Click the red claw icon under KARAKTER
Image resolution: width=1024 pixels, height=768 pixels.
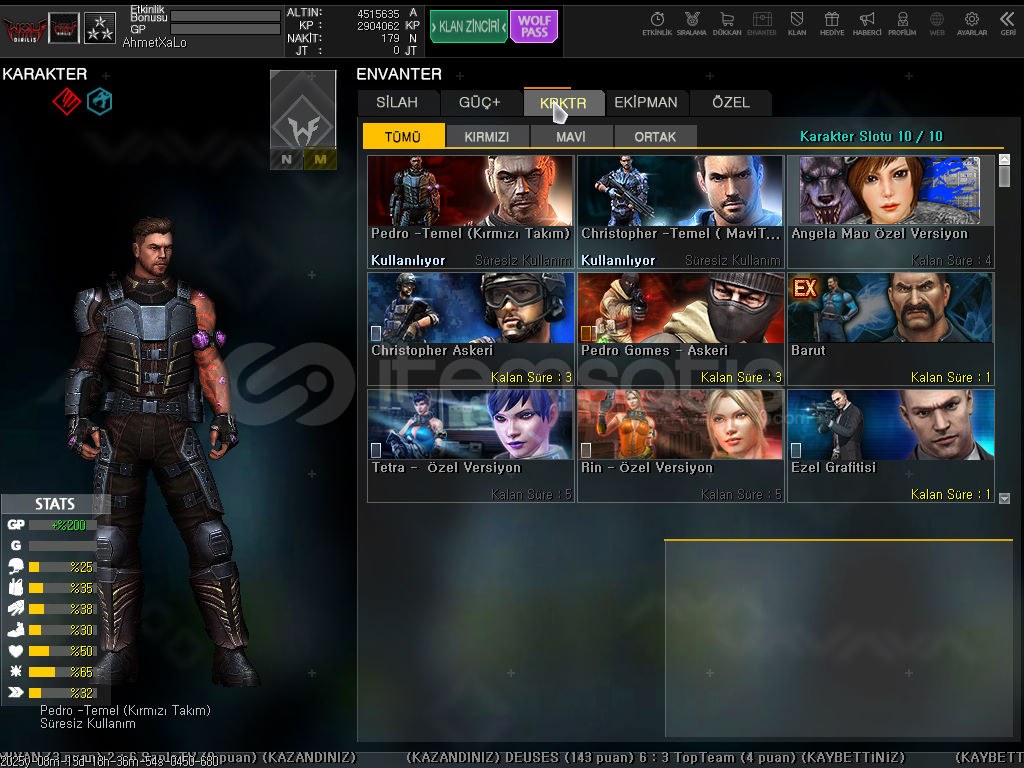(67, 101)
